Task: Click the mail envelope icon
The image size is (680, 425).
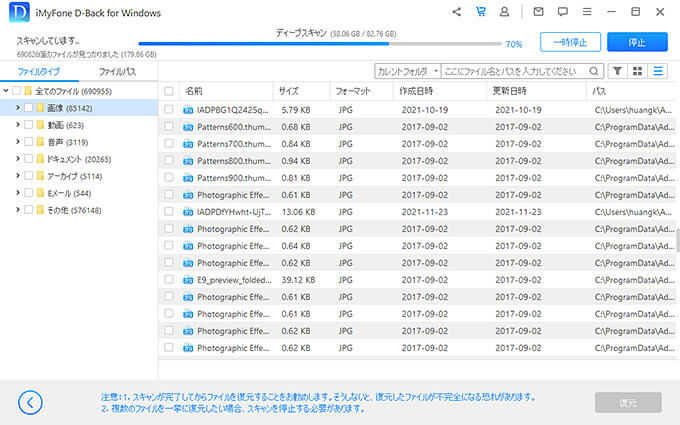Action: click(x=539, y=12)
